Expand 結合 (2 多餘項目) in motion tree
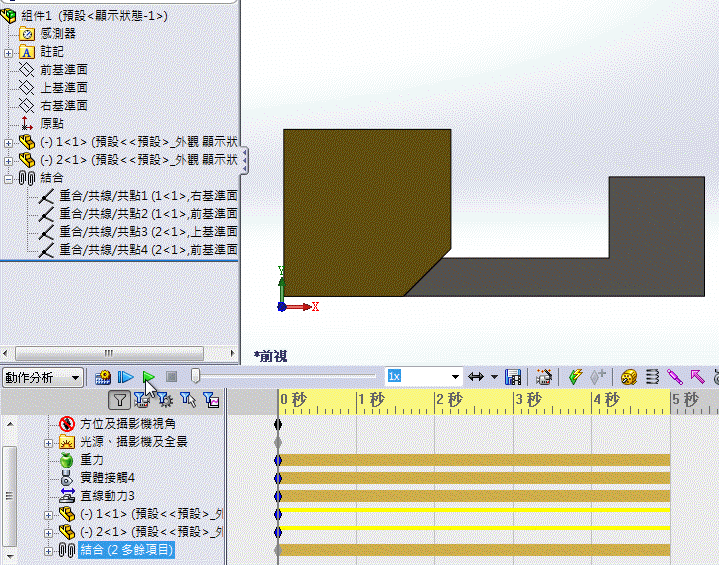 click(x=48, y=551)
